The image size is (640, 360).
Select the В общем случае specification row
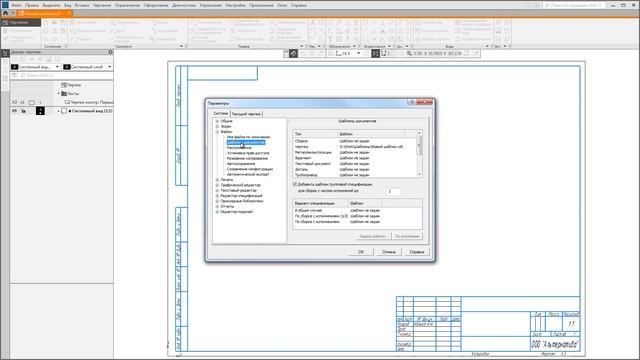(x=357, y=210)
